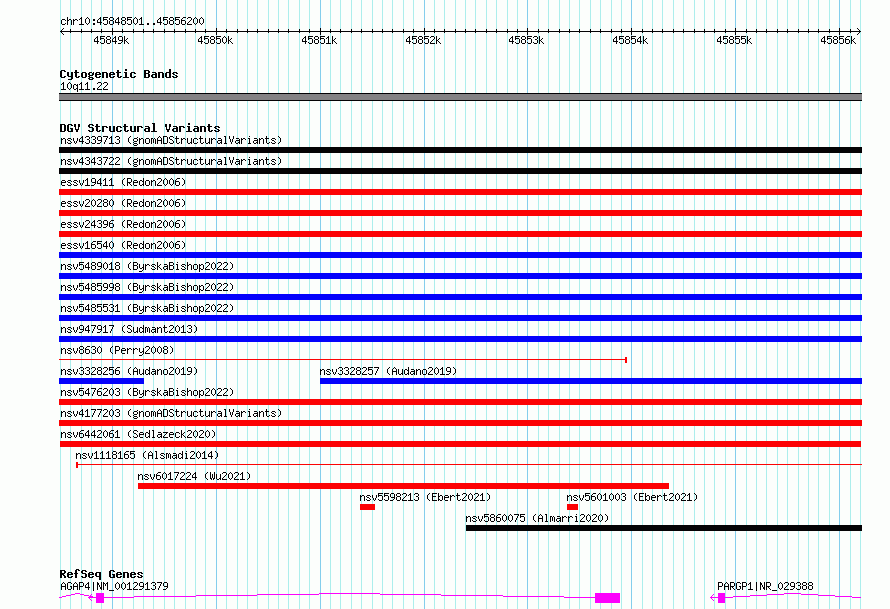The image size is (890, 609).
Task: Click the large magenta AGAP4 exon block
Action: [x=607, y=598]
